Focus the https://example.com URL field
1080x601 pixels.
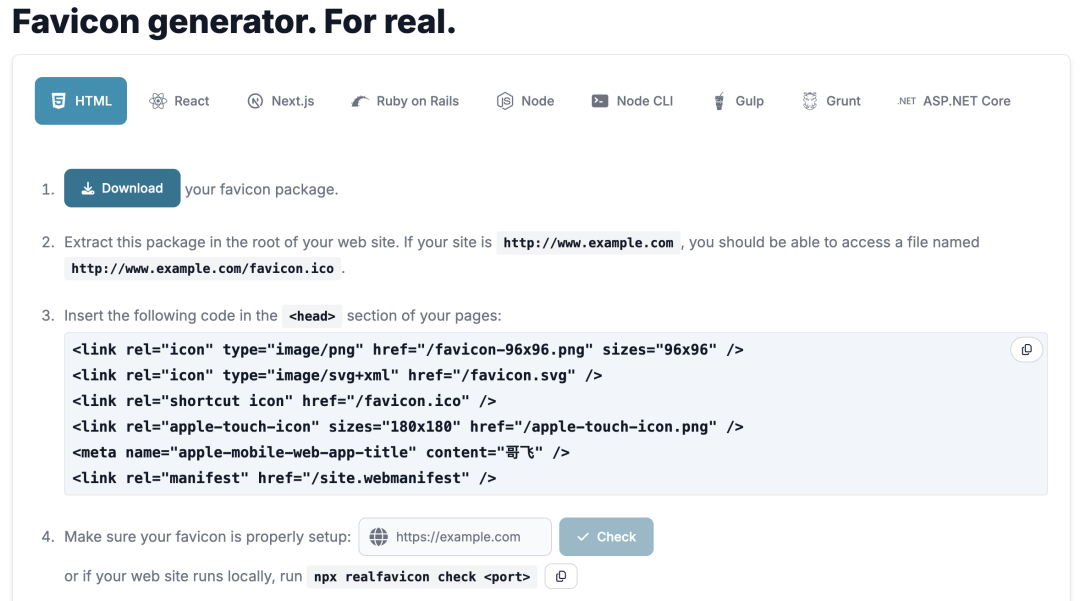click(x=455, y=537)
